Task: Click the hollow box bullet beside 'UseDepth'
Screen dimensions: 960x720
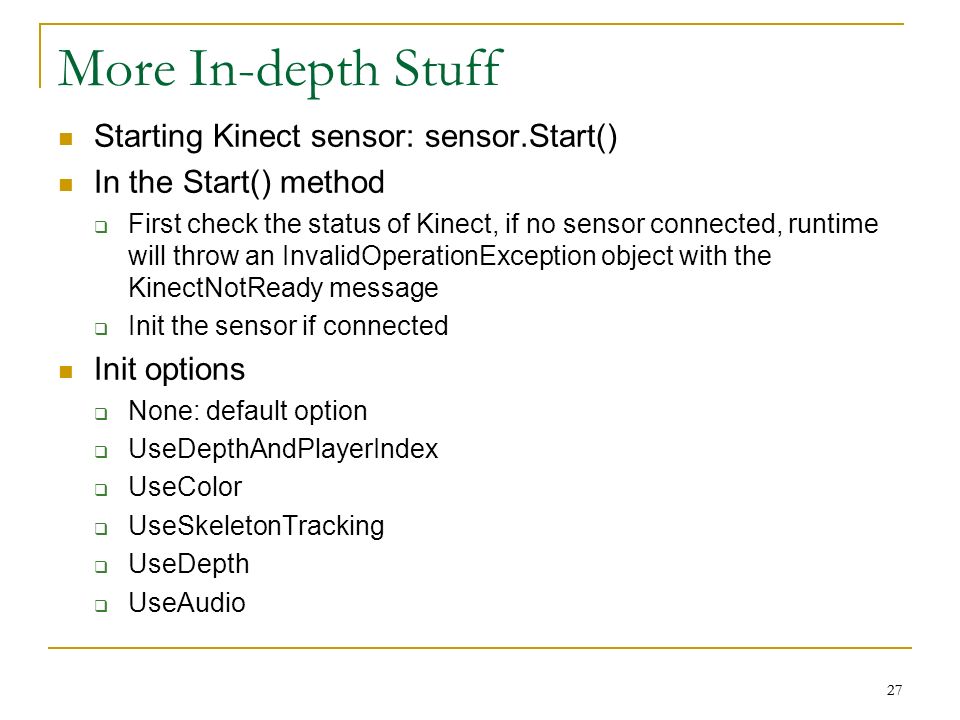Action: [x=101, y=566]
